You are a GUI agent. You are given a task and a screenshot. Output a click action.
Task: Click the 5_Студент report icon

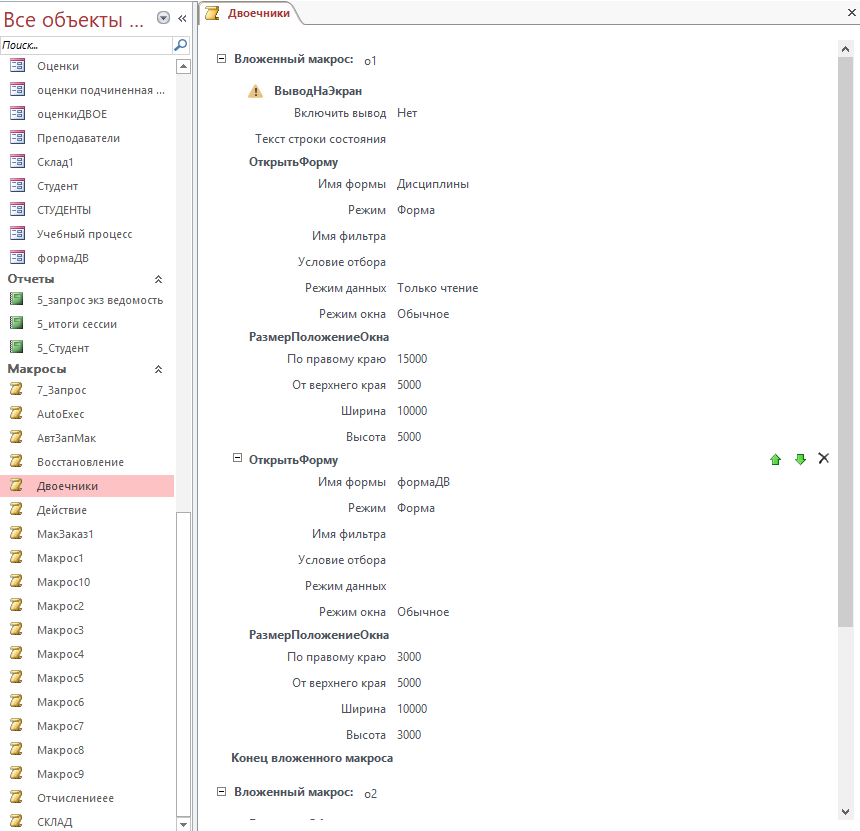pos(17,348)
